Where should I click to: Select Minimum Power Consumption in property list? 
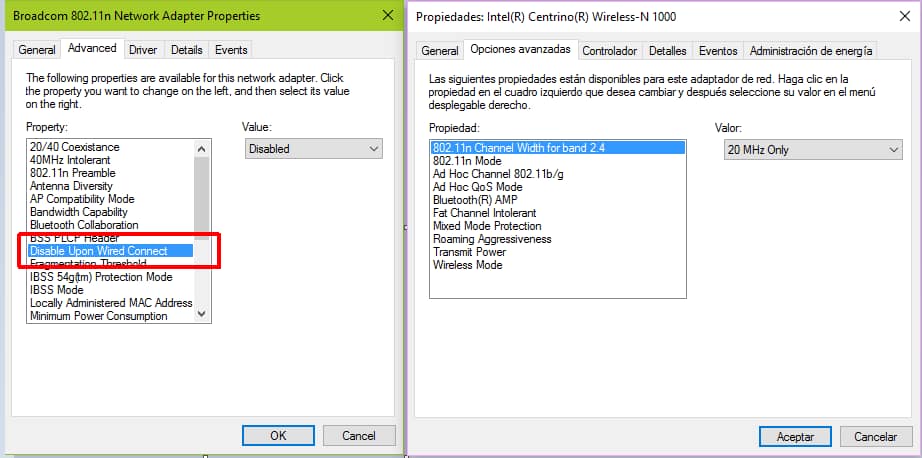[99, 316]
